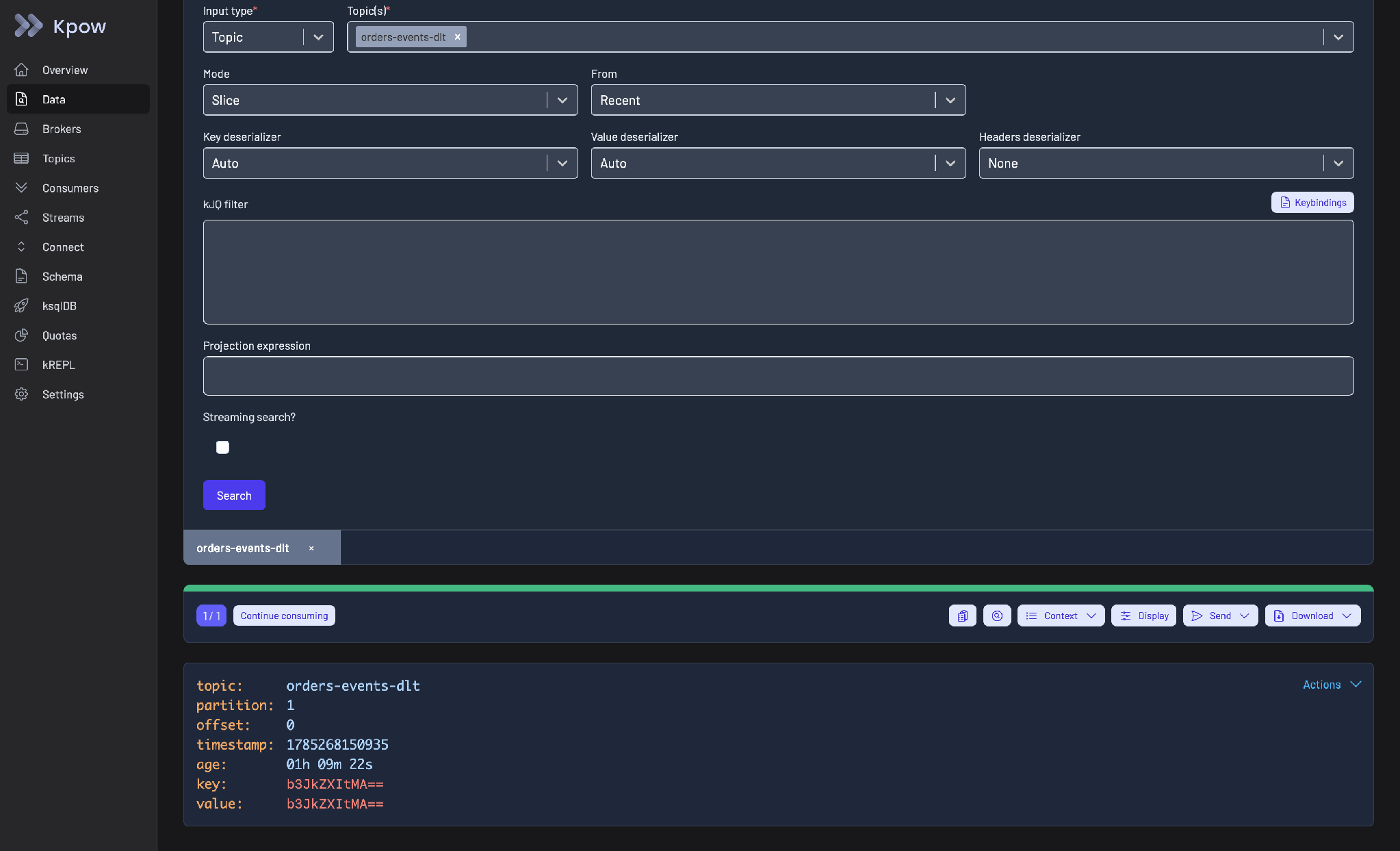Screen dimensions: 1400x851
Task: Click into the kJQ filter editor
Action: [778, 272]
